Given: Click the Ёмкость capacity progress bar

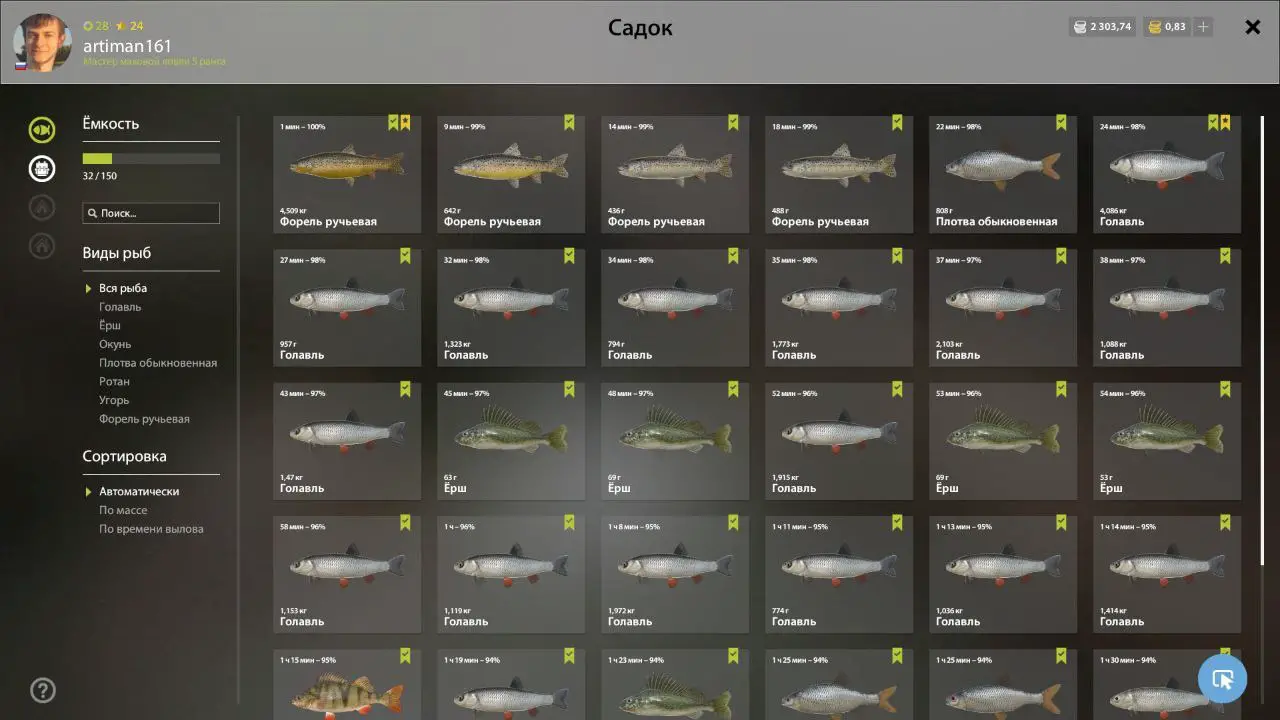Looking at the screenshot, I should click(151, 158).
